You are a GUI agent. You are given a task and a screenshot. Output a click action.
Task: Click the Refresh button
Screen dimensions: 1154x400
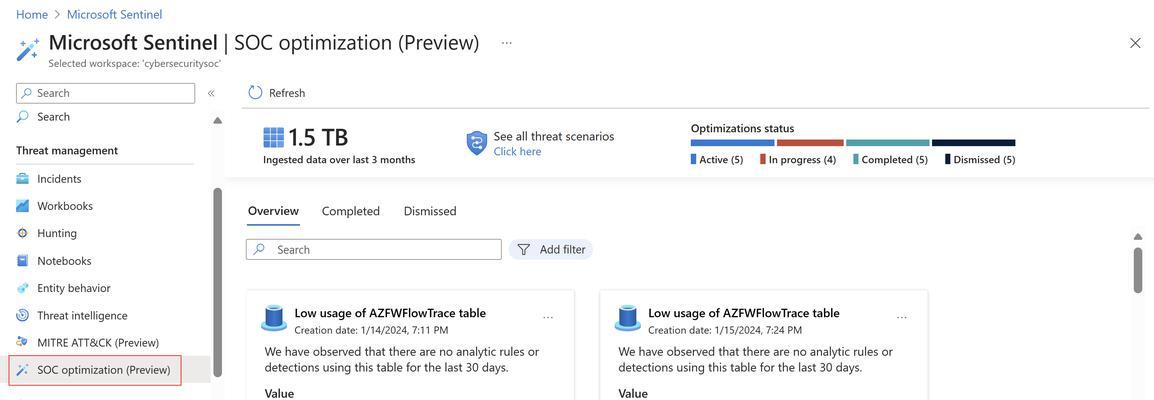[x=277, y=93]
